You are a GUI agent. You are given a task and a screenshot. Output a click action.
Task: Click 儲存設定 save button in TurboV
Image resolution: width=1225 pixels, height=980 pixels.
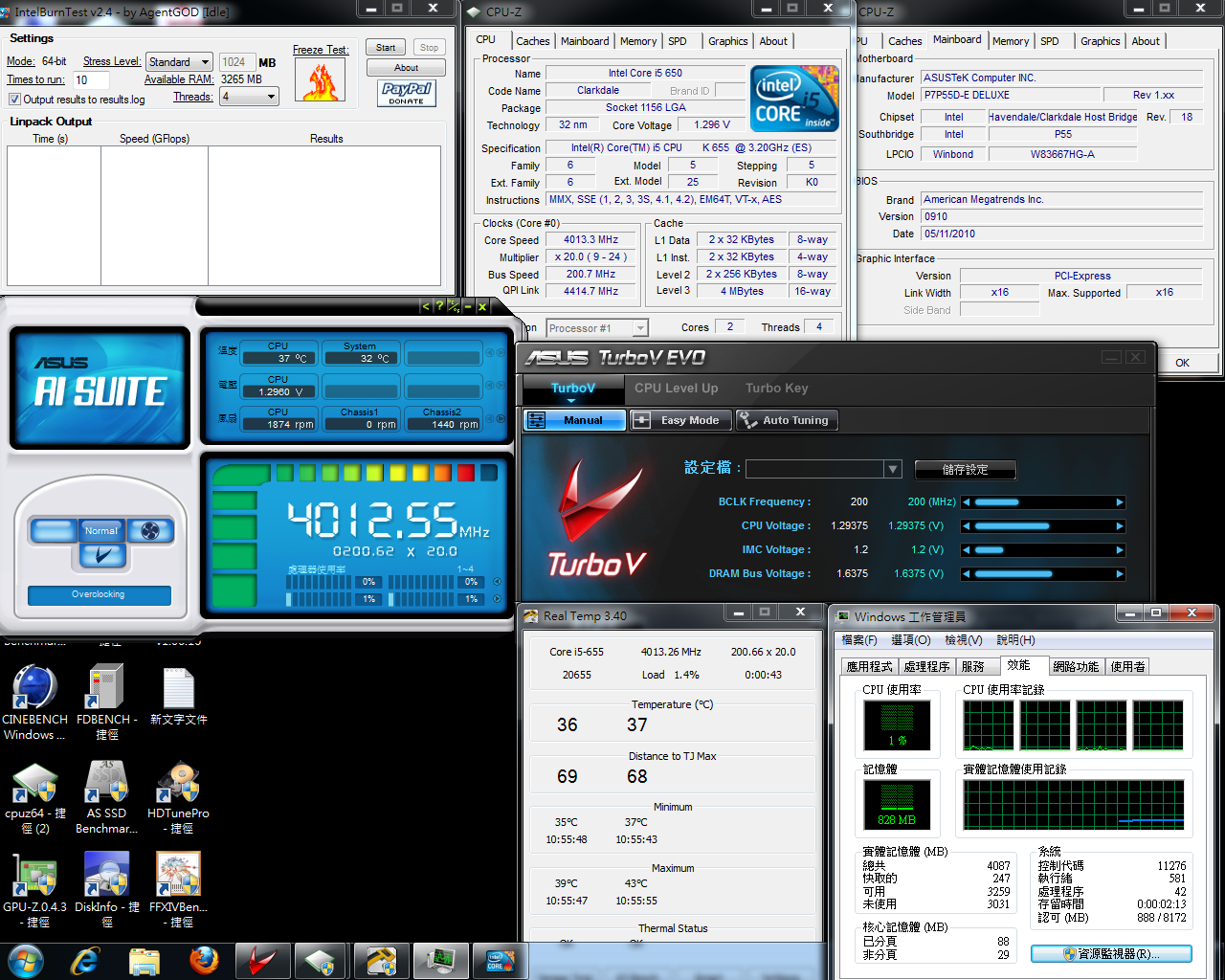965,470
